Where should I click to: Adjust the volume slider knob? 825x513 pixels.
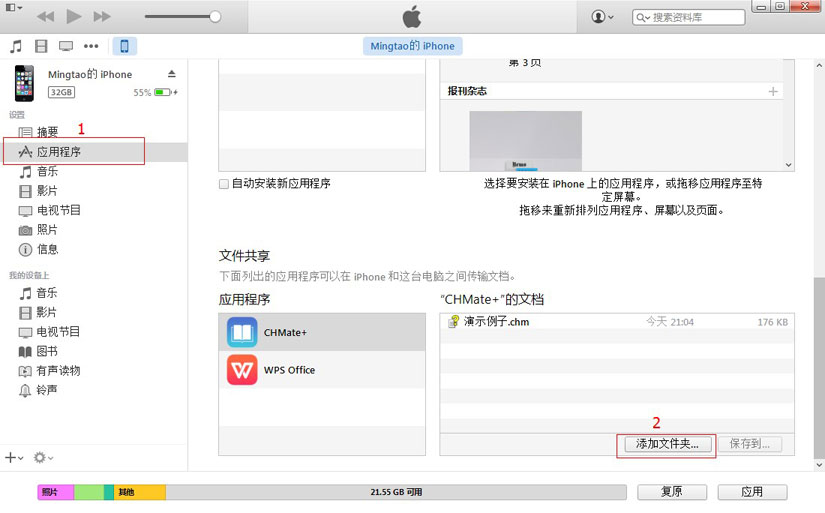[x=215, y=16]
